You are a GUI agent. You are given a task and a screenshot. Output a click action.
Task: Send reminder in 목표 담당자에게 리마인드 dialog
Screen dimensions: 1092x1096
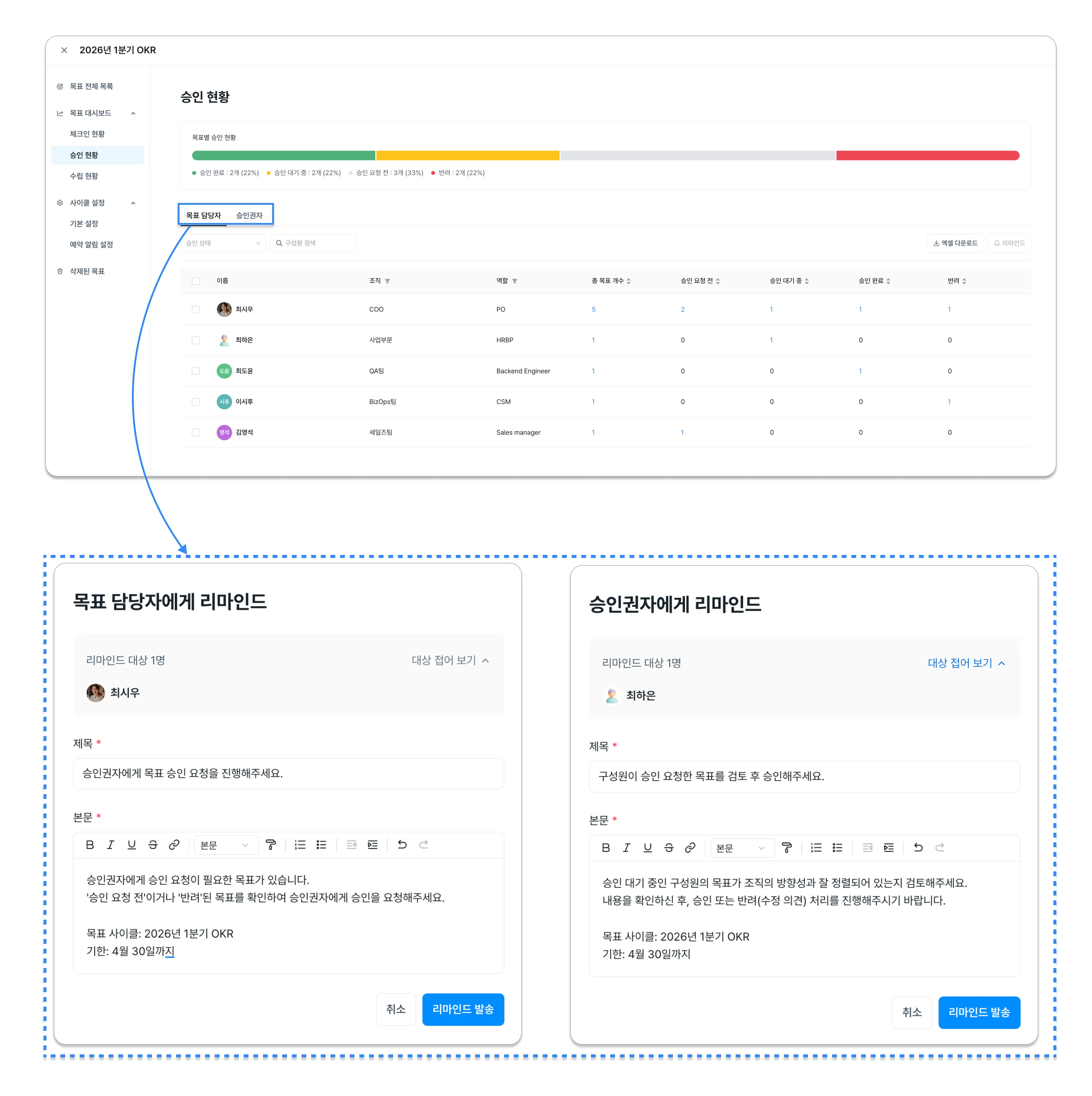[463, 1009]
